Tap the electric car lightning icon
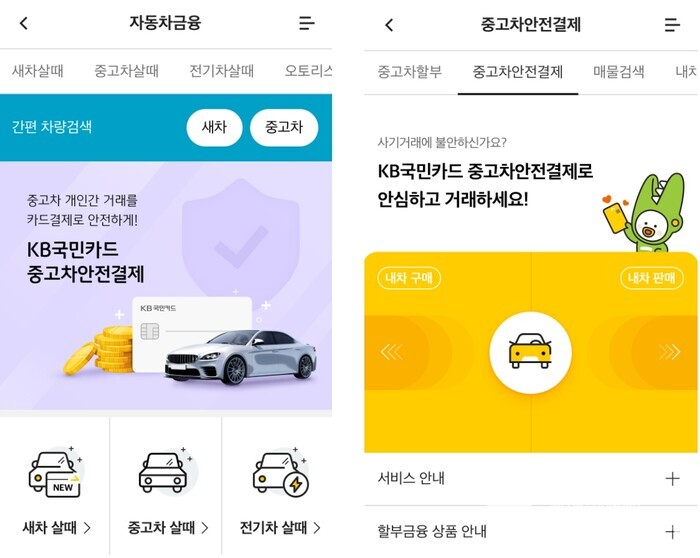This screenshot has width=700, height=558. (x=281, y=473)
